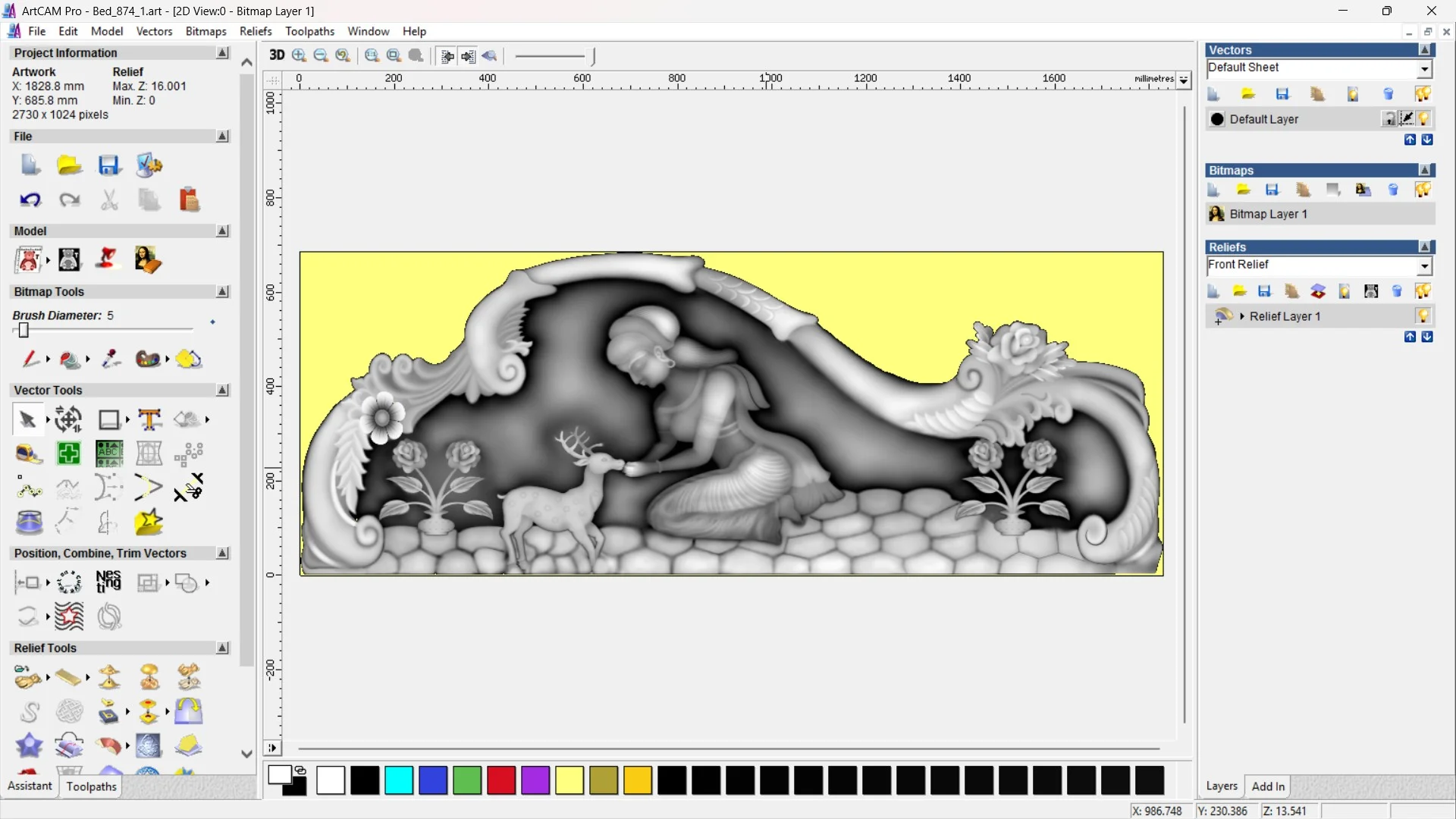
Task: Switch to the Toolpaths bottom tab
Action: (91, 786)
